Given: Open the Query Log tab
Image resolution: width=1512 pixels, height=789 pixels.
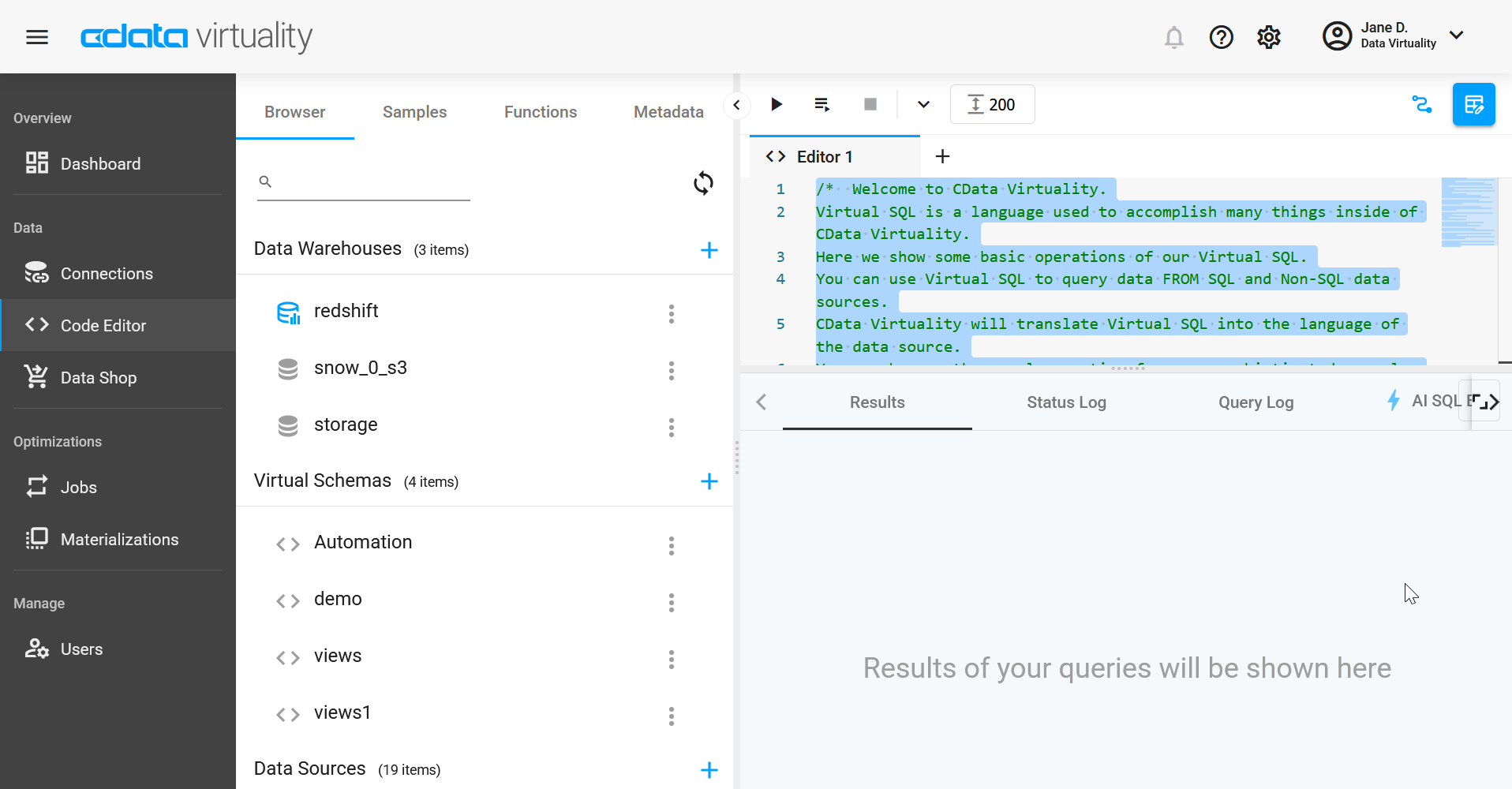Looking at the screenshot, I should 1256,402.
